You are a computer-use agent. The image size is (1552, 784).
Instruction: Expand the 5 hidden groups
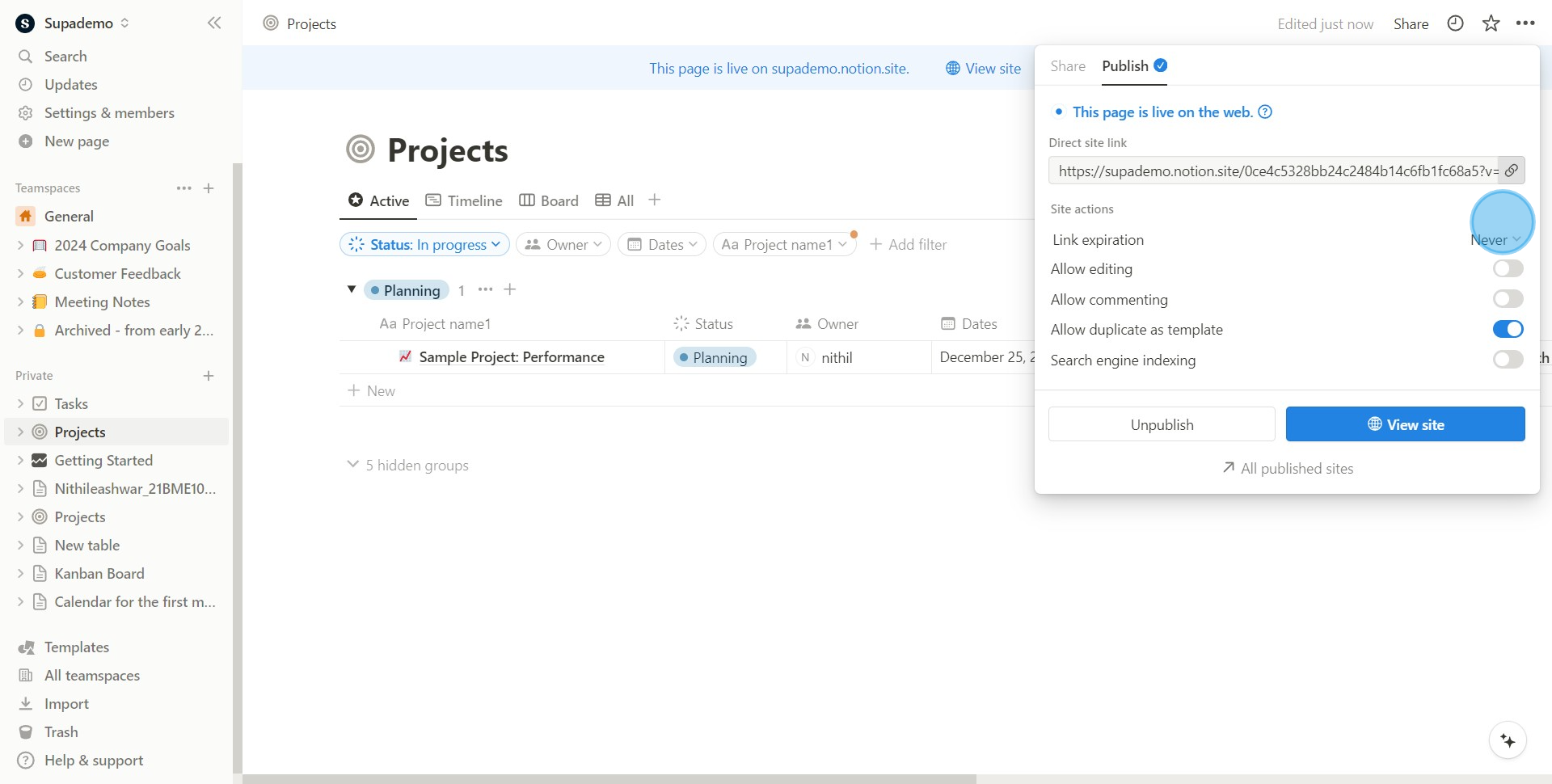point(408,466)
